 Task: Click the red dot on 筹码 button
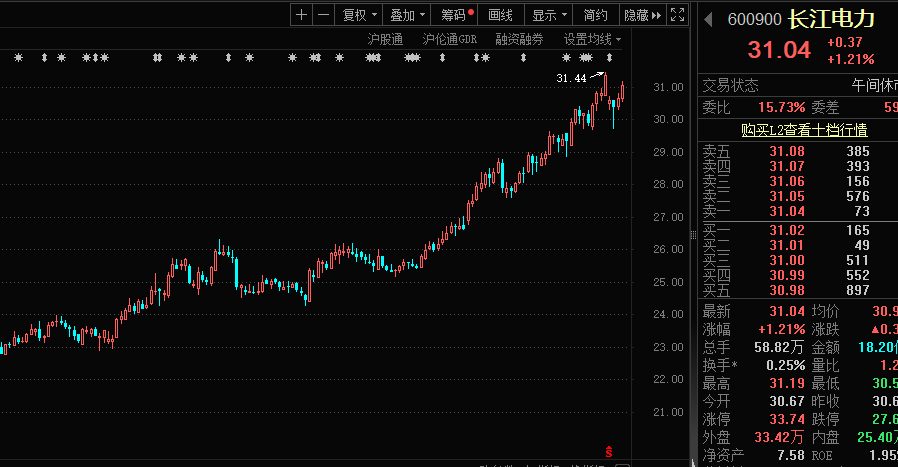coord(471,13)
